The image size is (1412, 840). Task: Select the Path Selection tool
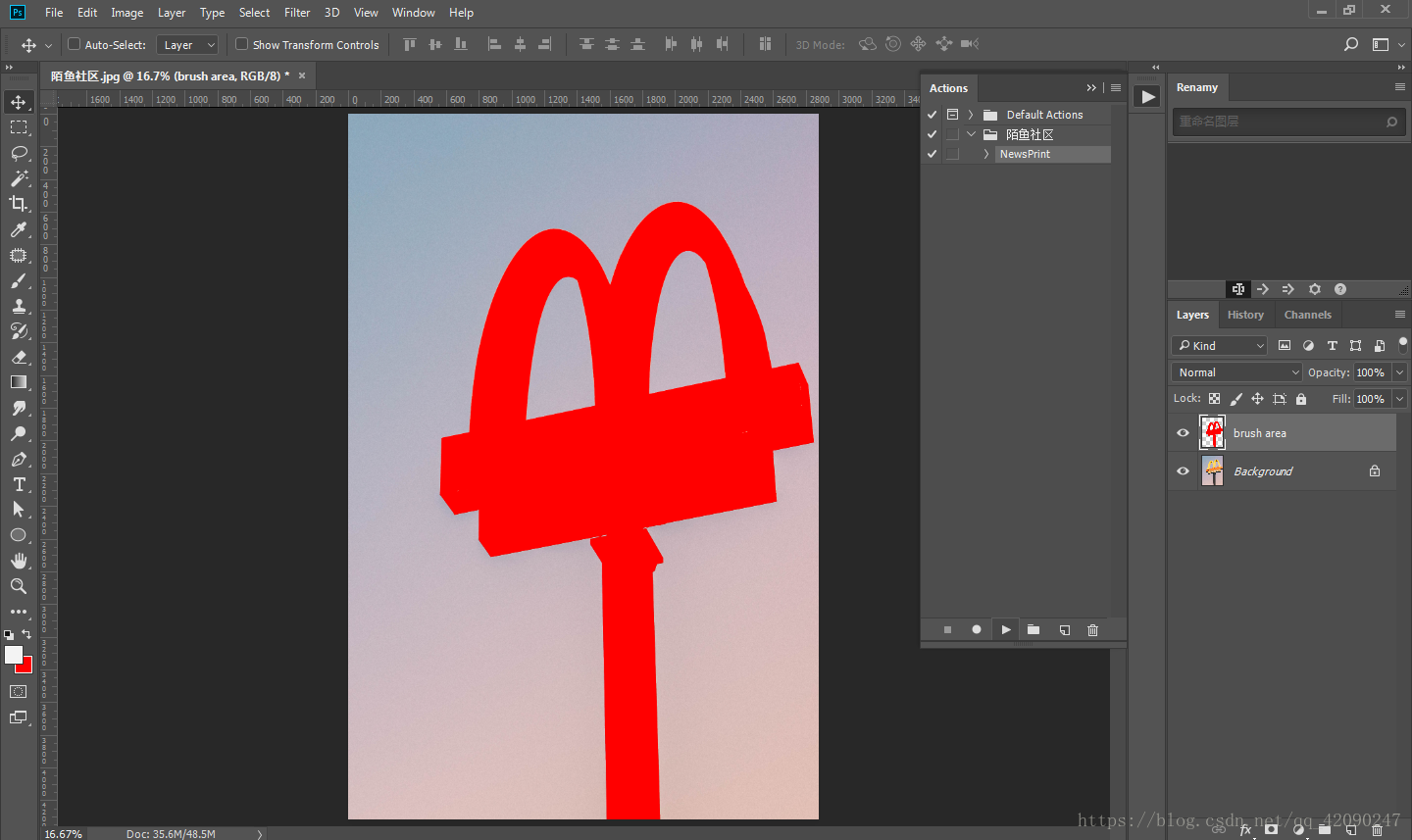pyautogui.click(x=19, y=510)
